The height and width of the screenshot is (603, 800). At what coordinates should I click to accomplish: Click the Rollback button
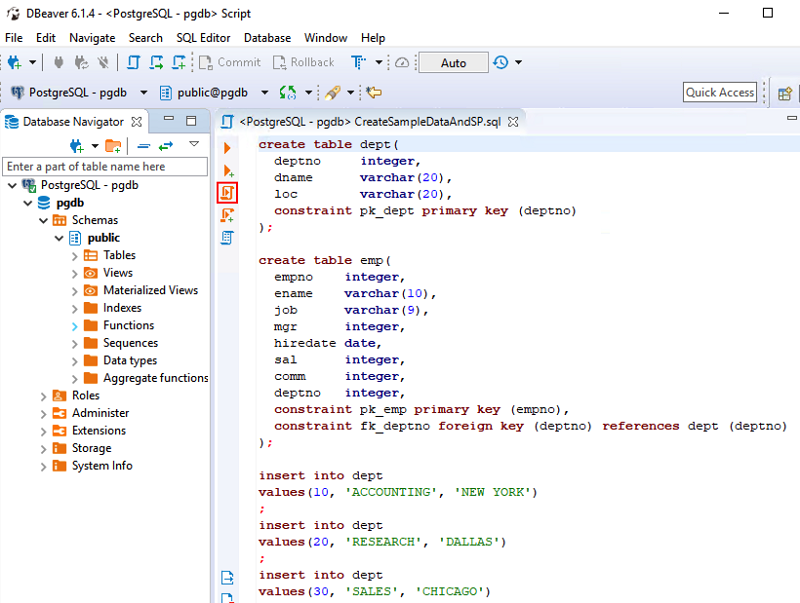tap(304, 62)
